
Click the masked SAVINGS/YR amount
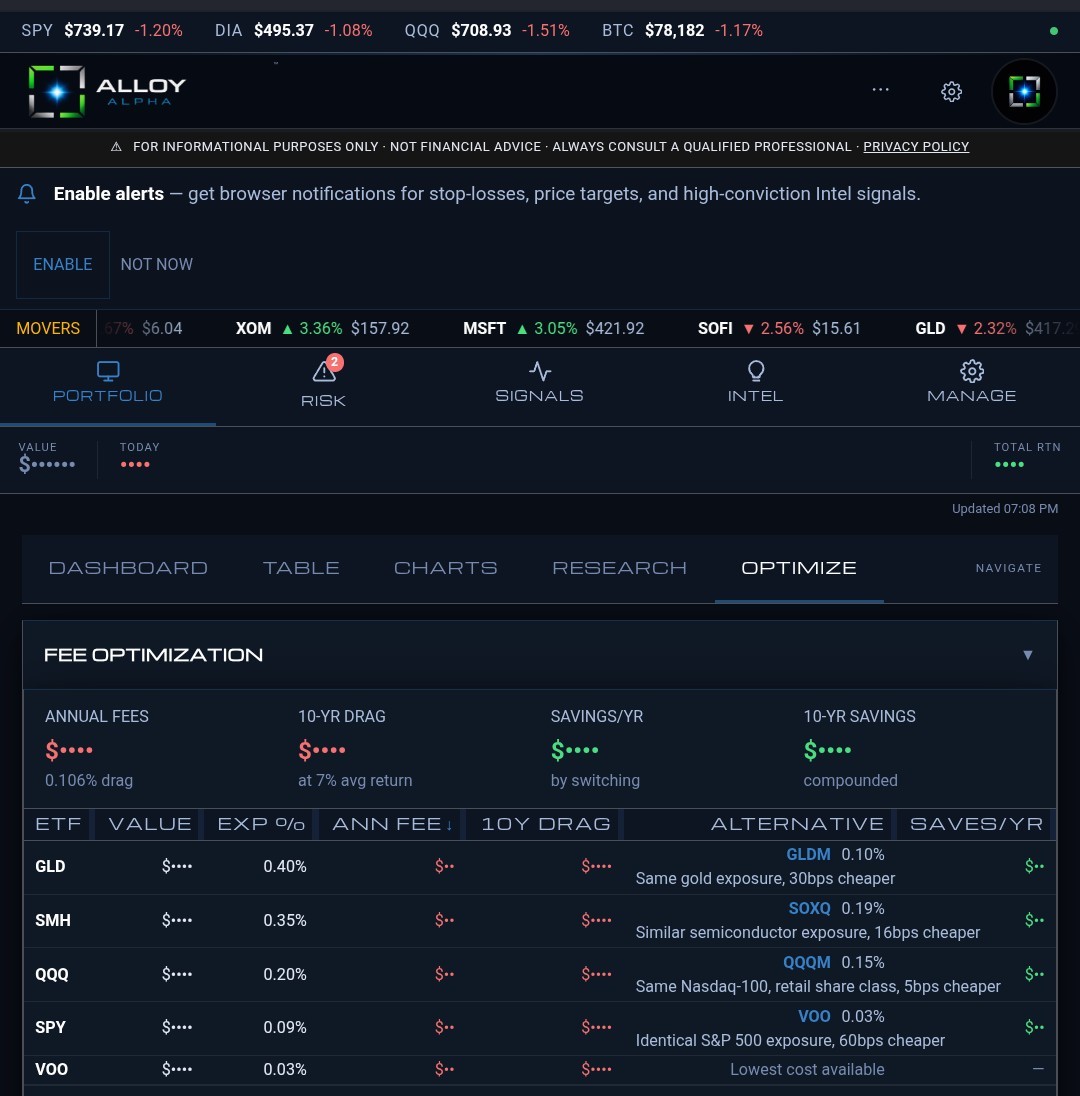pos(575,750)
